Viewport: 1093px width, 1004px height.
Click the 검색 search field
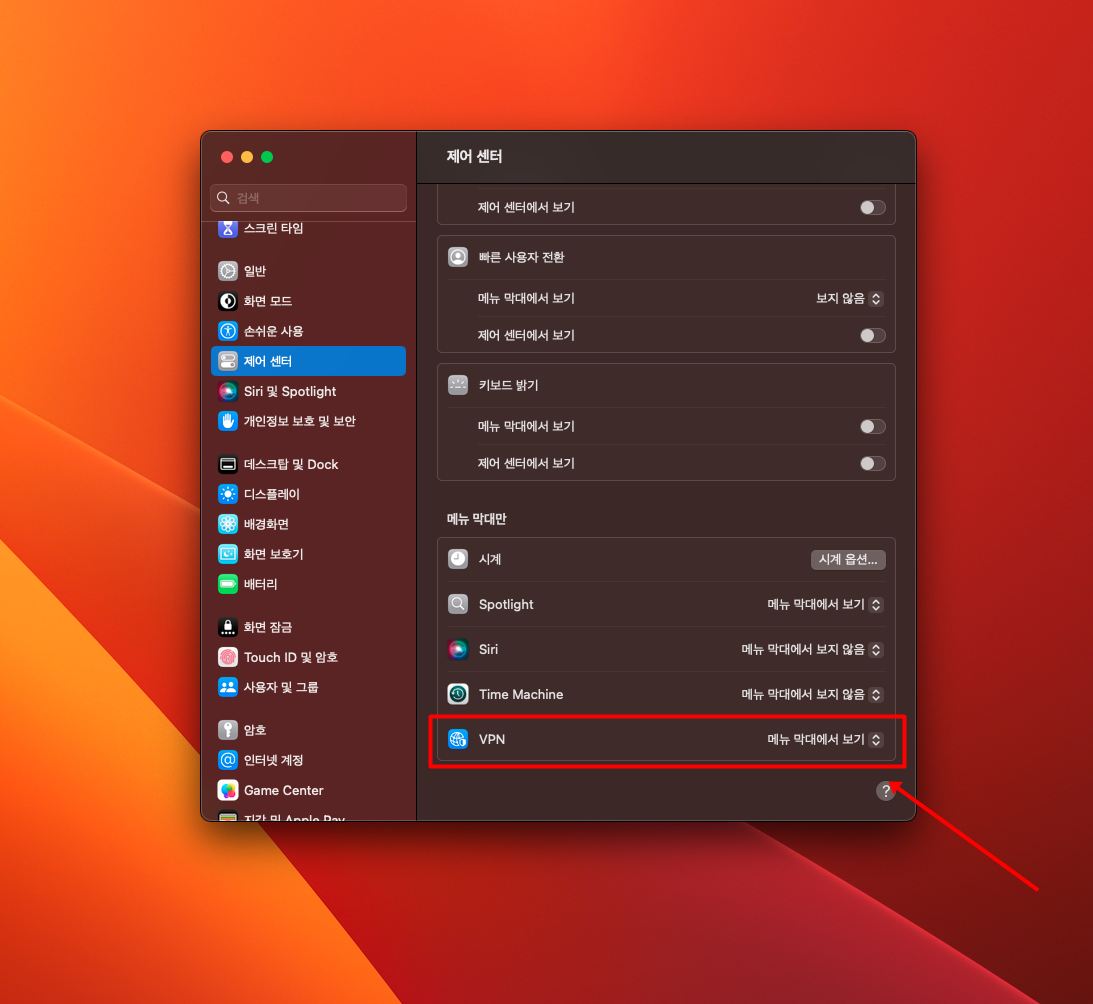pyautogui.click(x=308, y=198)
